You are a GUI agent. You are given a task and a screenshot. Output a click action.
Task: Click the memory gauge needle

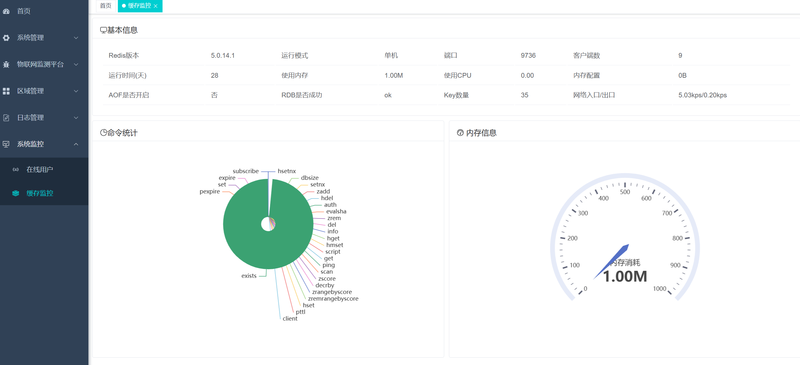pyautogui.click(x=611, y=262)
